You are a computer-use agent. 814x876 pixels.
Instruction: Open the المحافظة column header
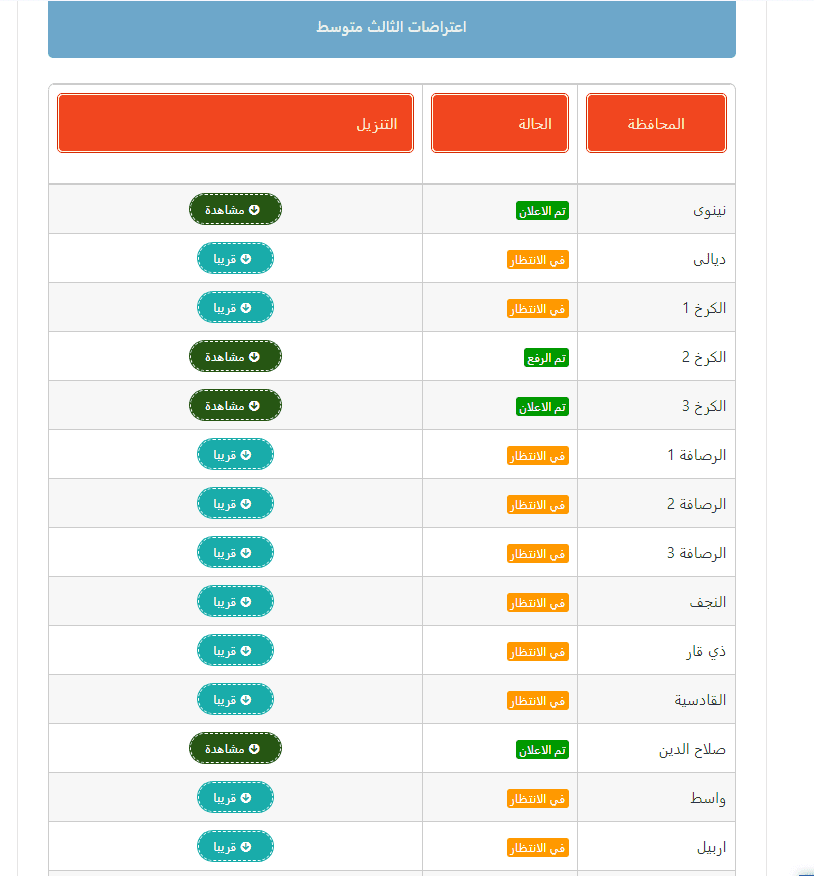point(656,122)
